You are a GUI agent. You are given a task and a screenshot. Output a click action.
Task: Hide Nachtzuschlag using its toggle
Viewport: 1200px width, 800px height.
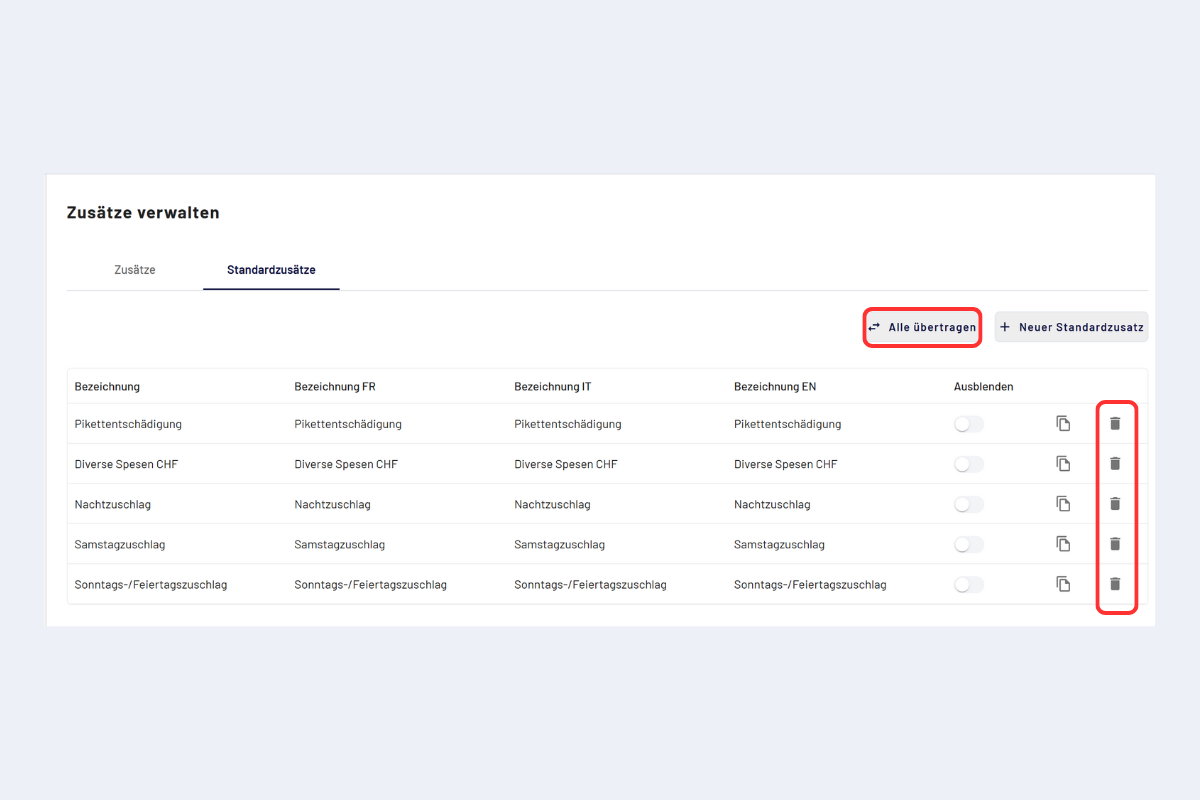click(968, 504)
